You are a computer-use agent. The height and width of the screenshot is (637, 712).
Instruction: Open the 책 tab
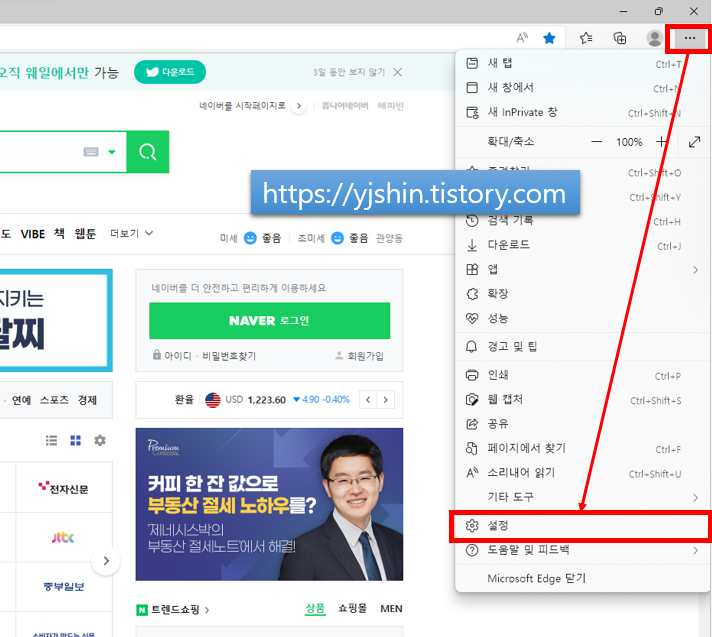(59, 233)
